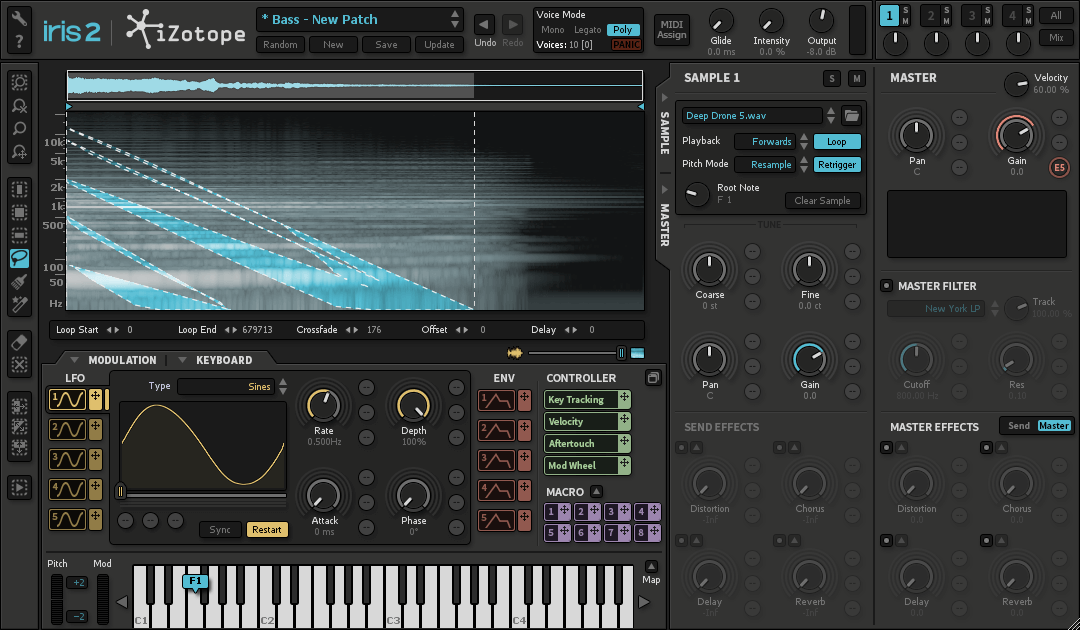Click the Random patch button
1080x630 pixels.
280,45
